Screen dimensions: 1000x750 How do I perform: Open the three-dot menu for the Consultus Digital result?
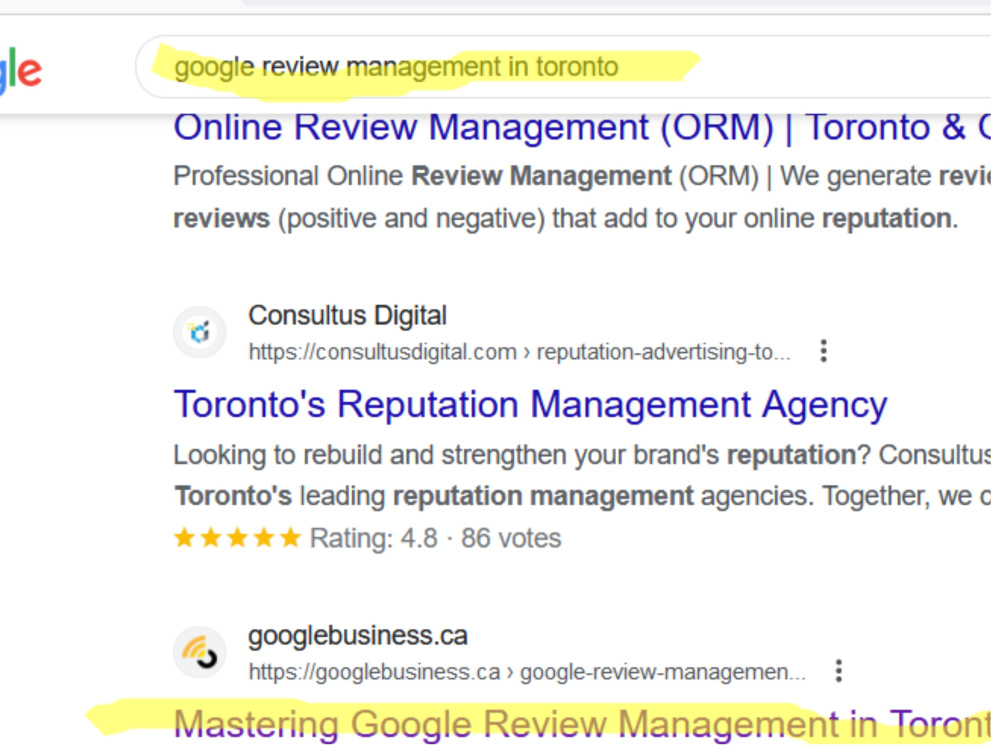point(823,351)
